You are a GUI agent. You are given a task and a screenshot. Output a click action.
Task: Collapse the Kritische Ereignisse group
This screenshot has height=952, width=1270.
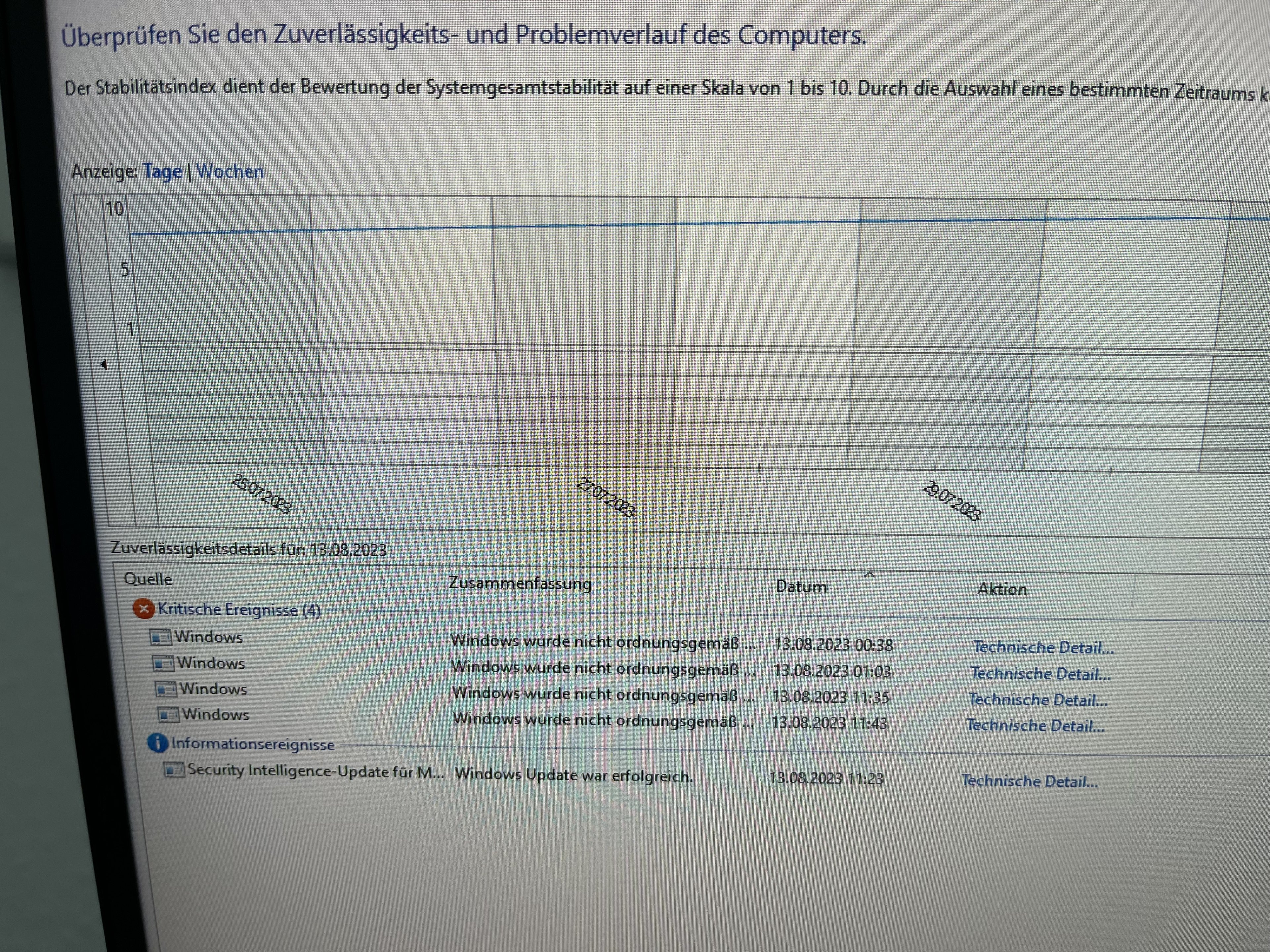239,610
